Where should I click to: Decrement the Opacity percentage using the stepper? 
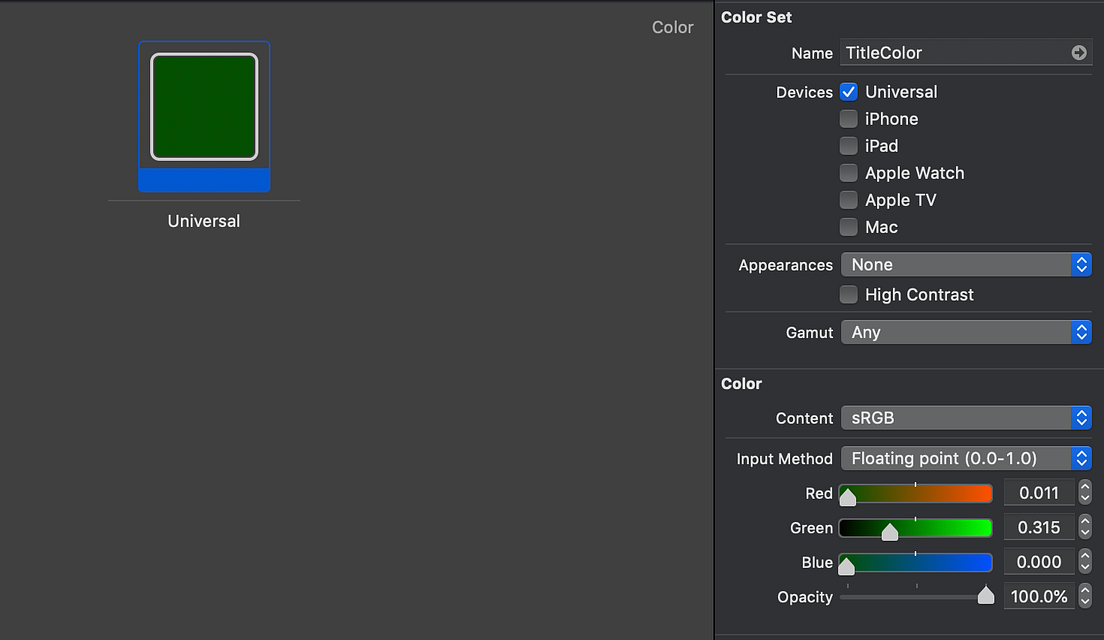(x=1085, y=601)
